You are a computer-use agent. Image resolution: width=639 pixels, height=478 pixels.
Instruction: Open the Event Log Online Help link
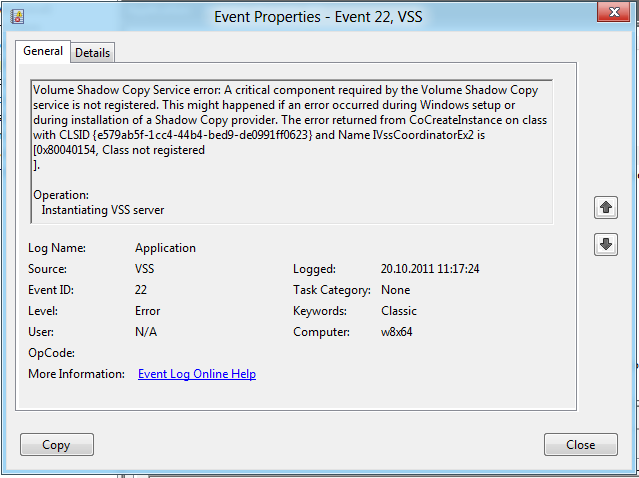(197, 374)
